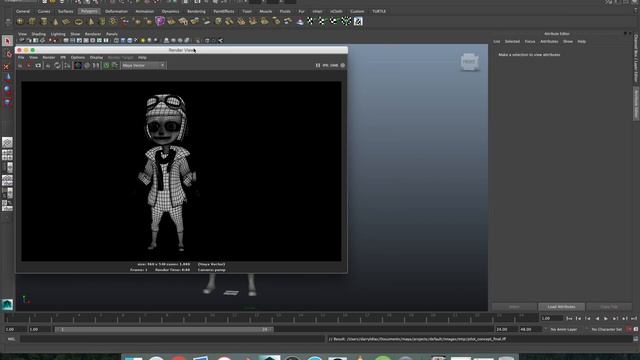Screen dimensions: 640x360
Task: Switch to the Curves shelf tab
Action: (x=44, y=11)
